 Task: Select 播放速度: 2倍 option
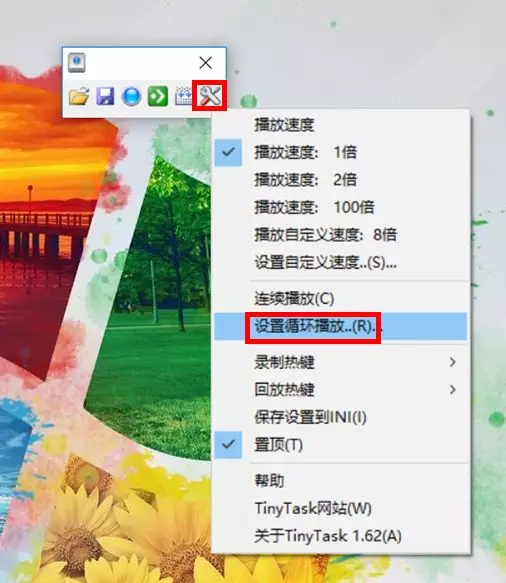point(341,180)
